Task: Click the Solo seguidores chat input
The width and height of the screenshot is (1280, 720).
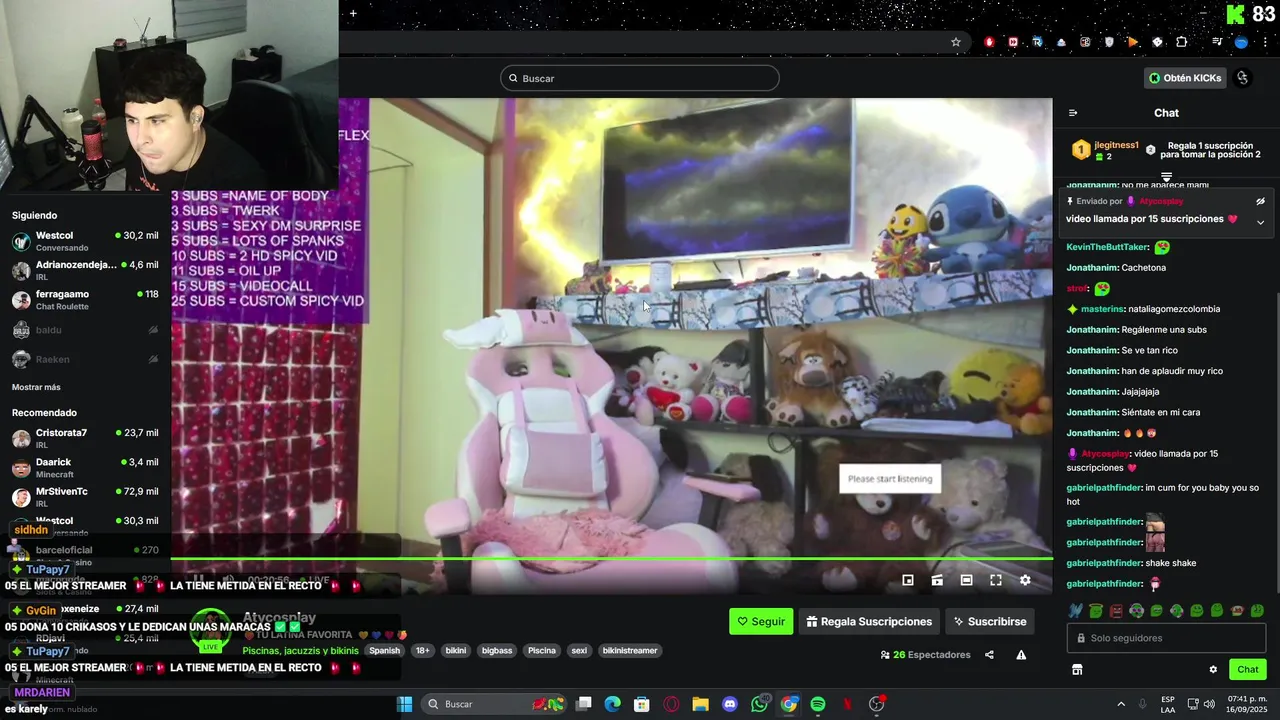Action: click(x=1166, y=638)
